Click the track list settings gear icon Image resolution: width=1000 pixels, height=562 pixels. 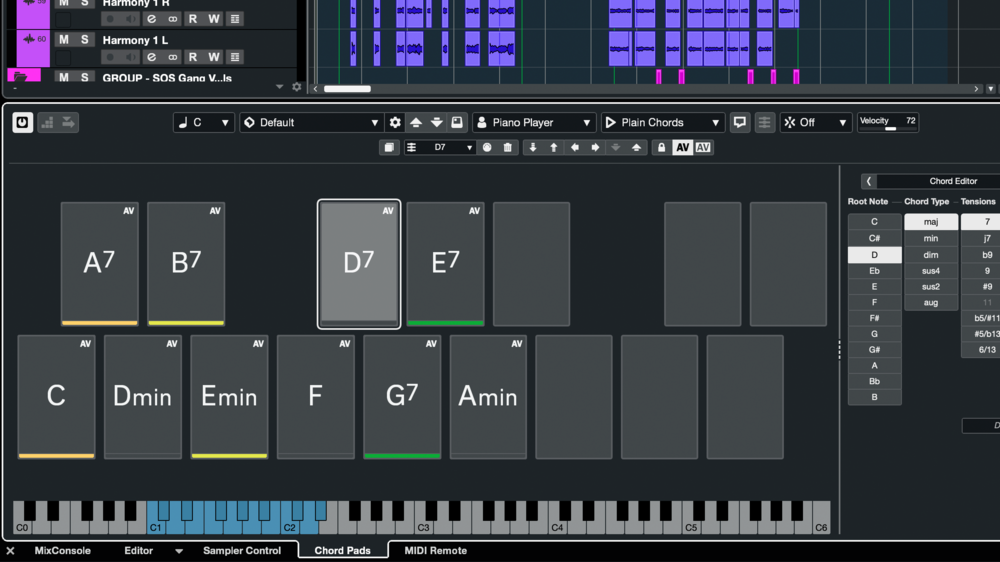point(297,87)
